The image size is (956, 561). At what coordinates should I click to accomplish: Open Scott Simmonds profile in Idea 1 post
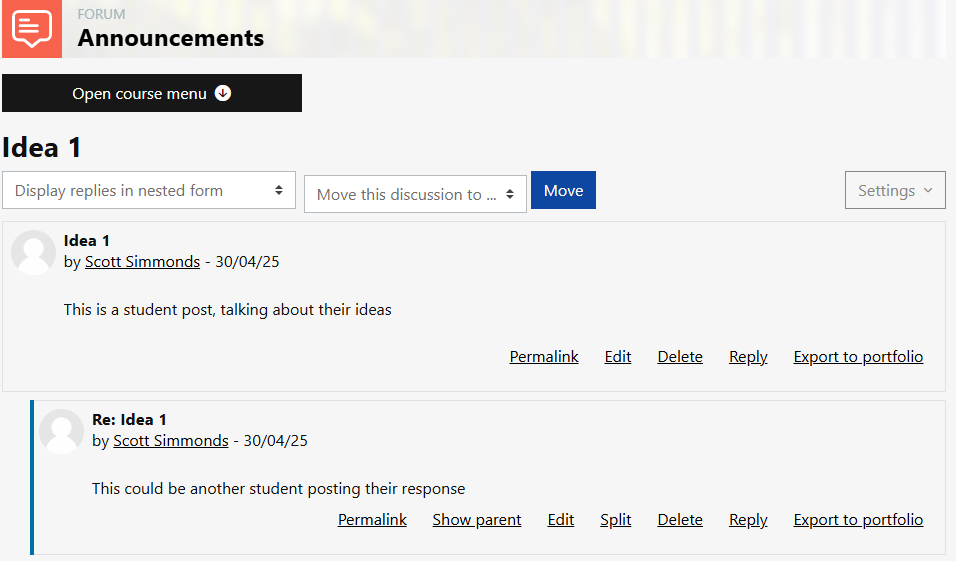coord(142,262)
